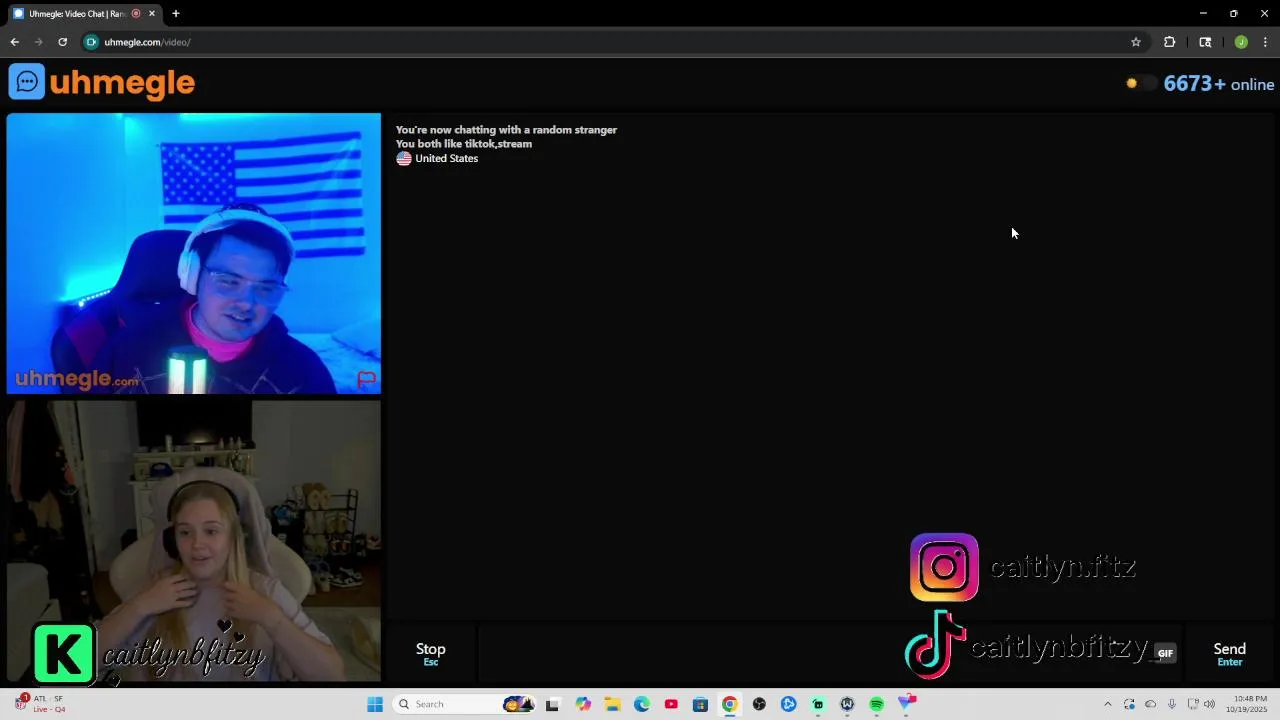Close the Uhmegle browser tab

pyautogui.click(x=152, y=14)
